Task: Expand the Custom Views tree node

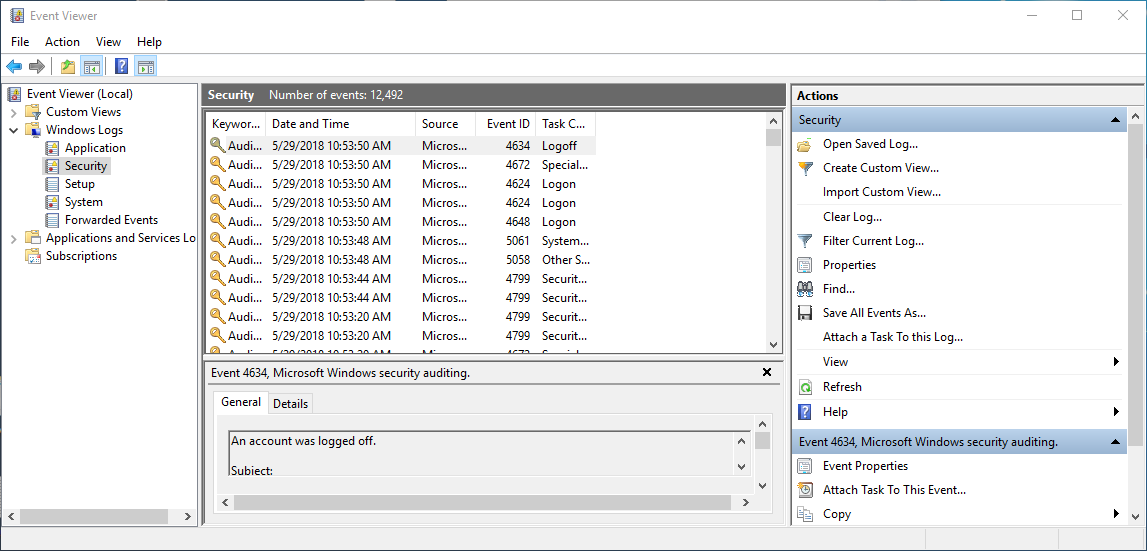Action: tap(13, 112)
